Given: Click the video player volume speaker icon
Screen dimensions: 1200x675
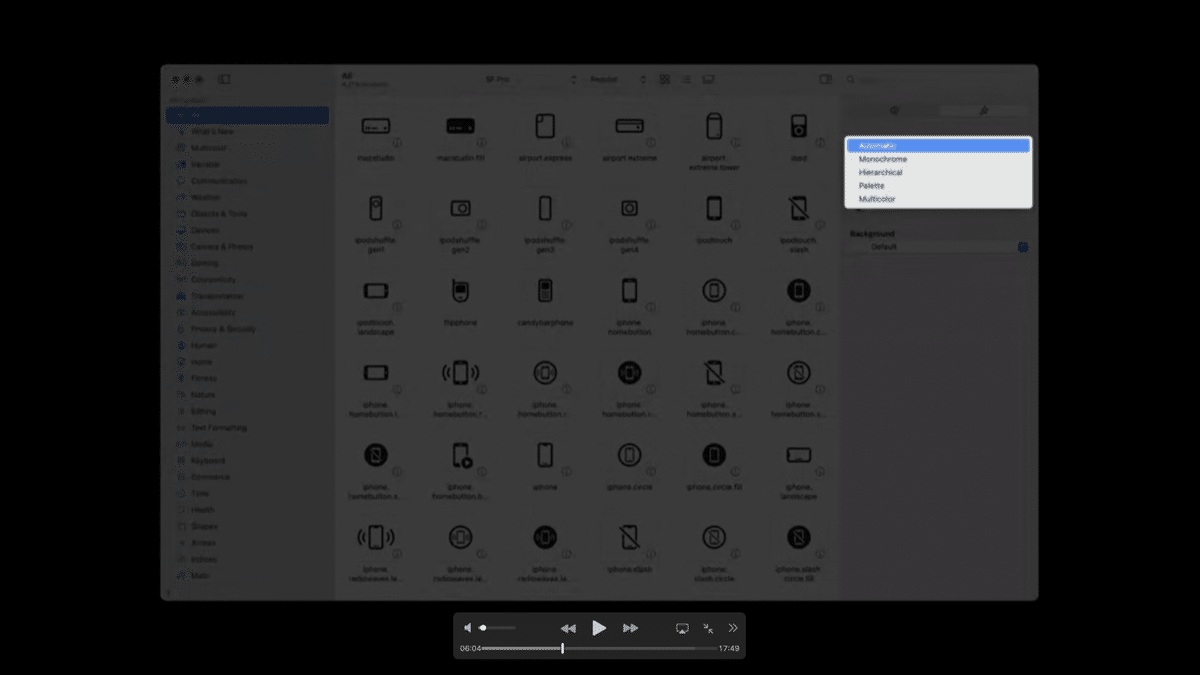Looking at the screenshot, I should [x=467, y=628].
